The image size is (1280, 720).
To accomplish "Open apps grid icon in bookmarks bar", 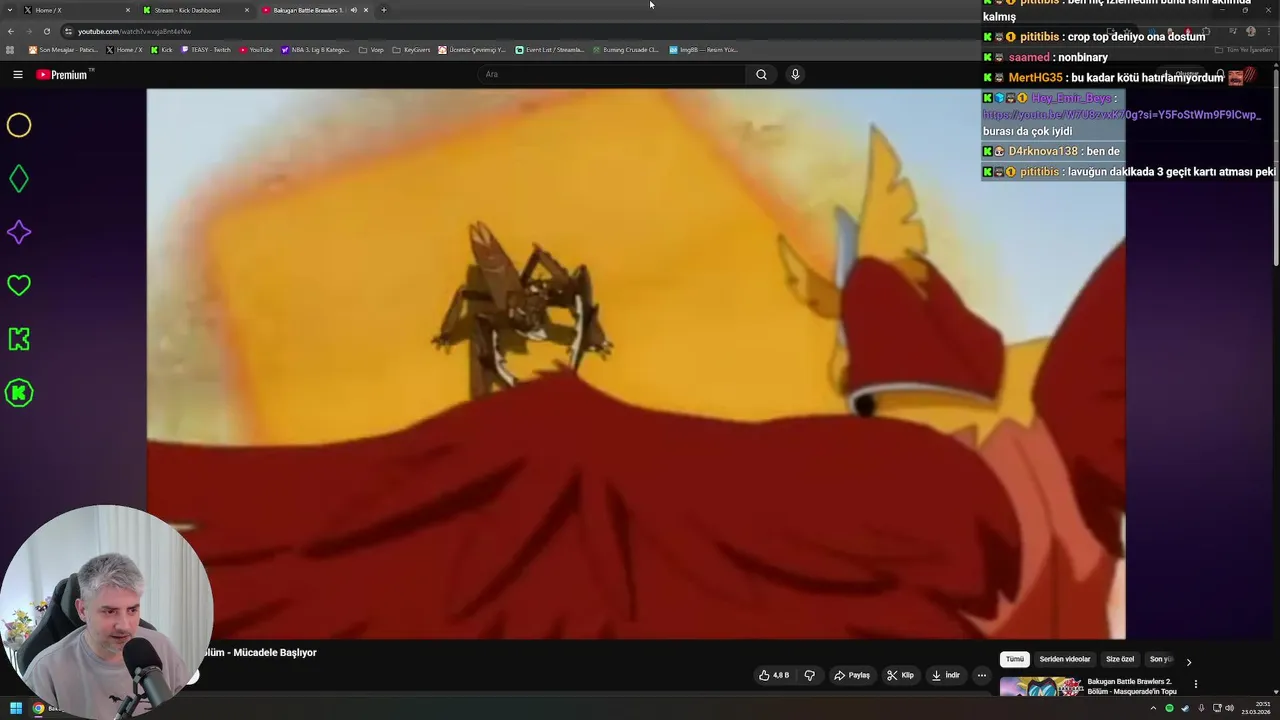I will point(11,49).
